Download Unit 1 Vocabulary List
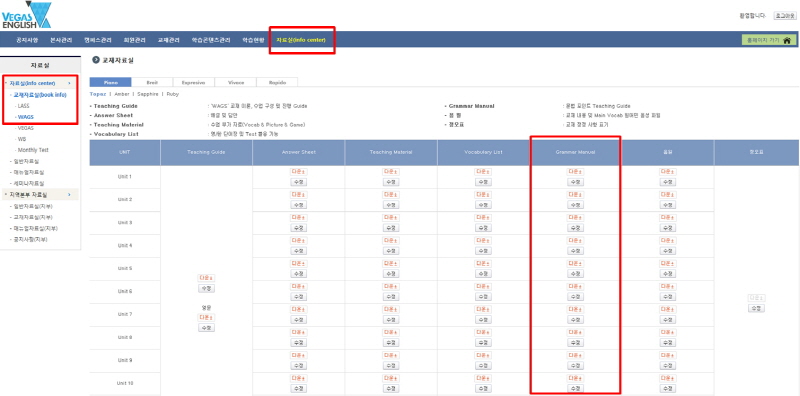 483,172
